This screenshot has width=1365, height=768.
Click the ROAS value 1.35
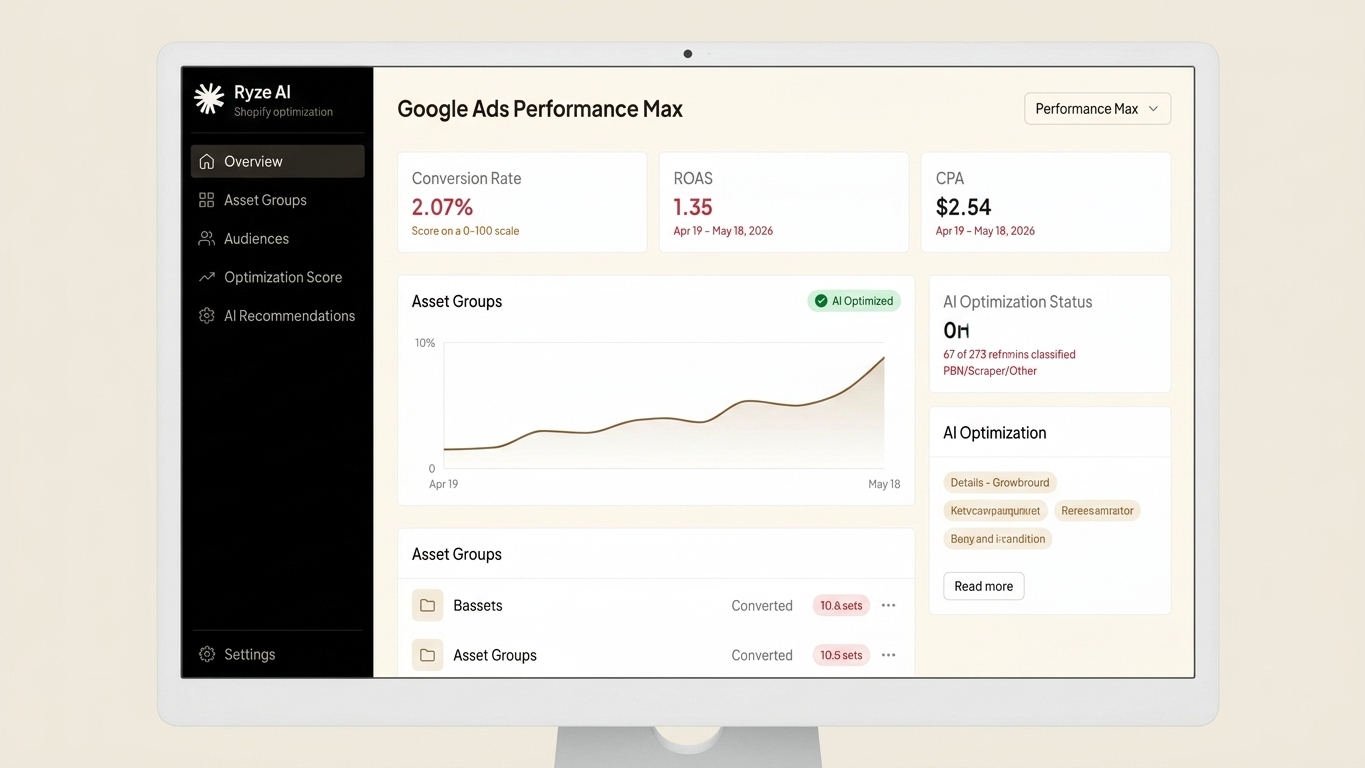(693, 207)
